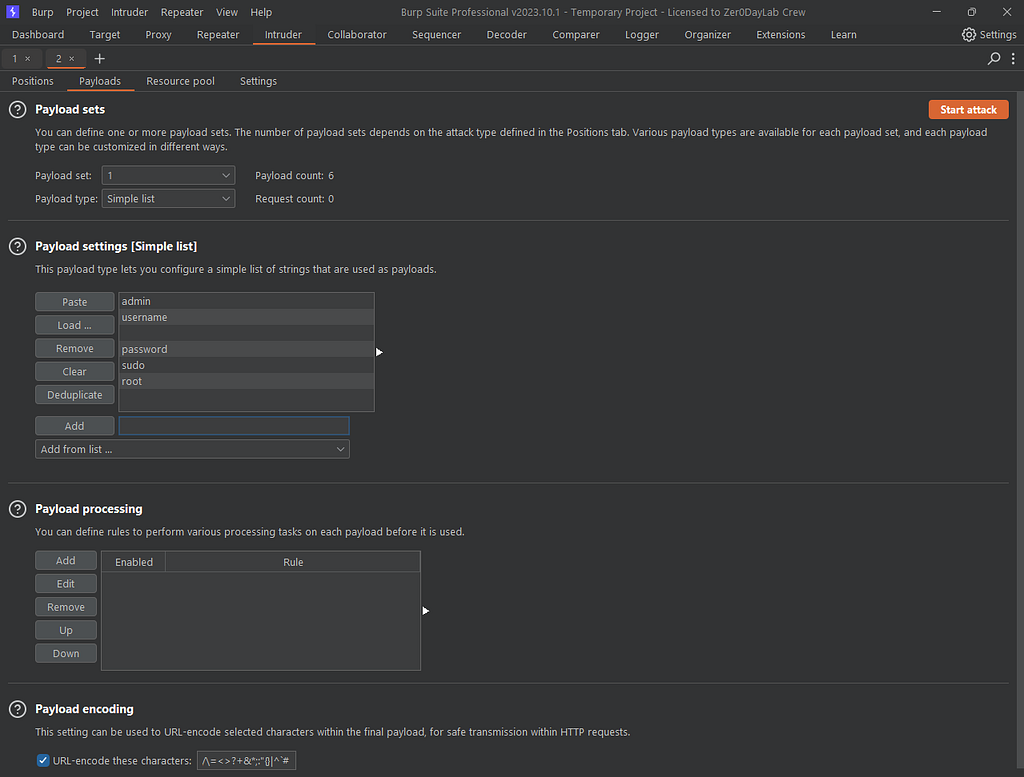Viewport: 1024px width, 777px height.
Task: Click the search magnifier icon
Action: coord(993,59)
